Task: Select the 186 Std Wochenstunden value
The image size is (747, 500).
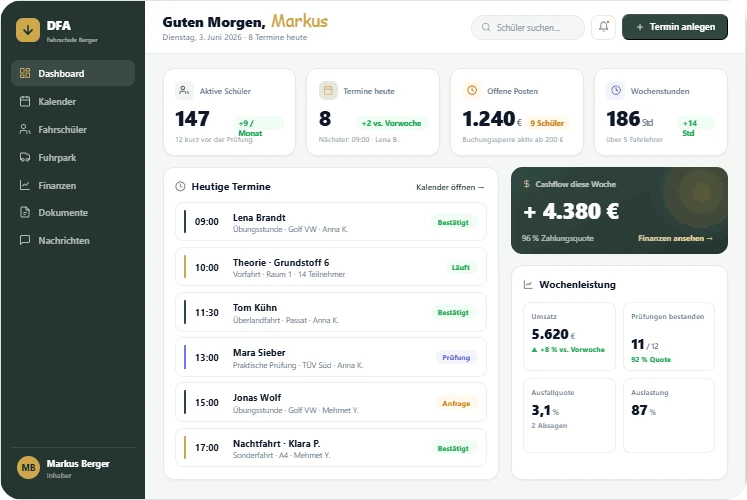Action: click(x=629, y=119)
